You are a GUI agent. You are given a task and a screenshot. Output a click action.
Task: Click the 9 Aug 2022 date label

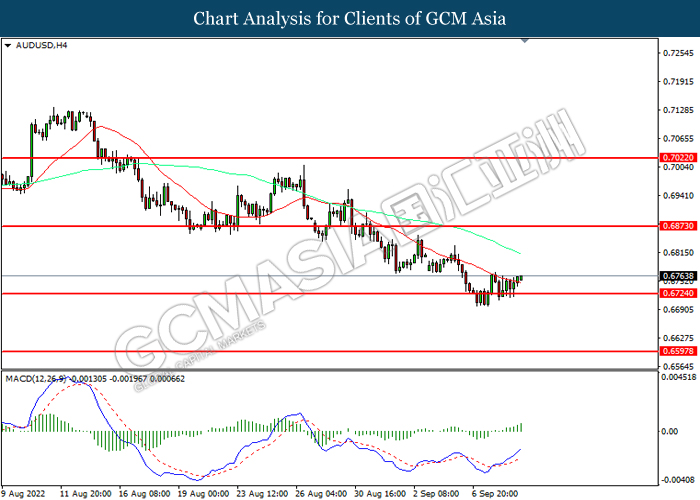coord(24,493)
